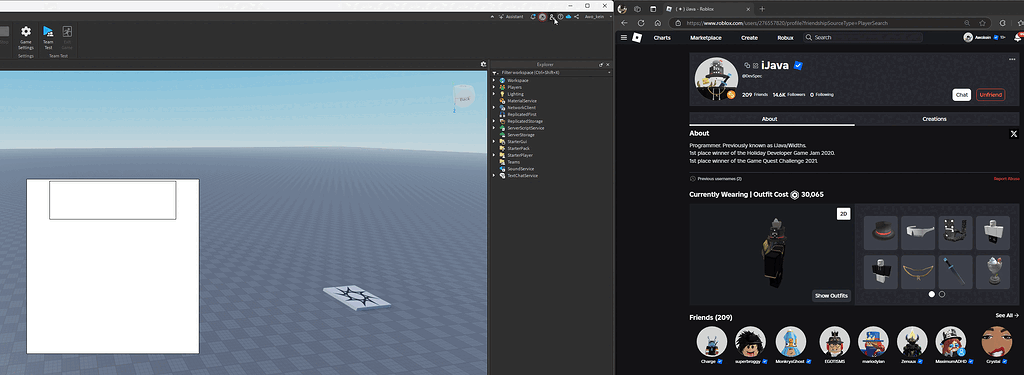Expand the Lighting node
Image resolution: width=1024 pixels, height=375 pixels.
(494, 94)
